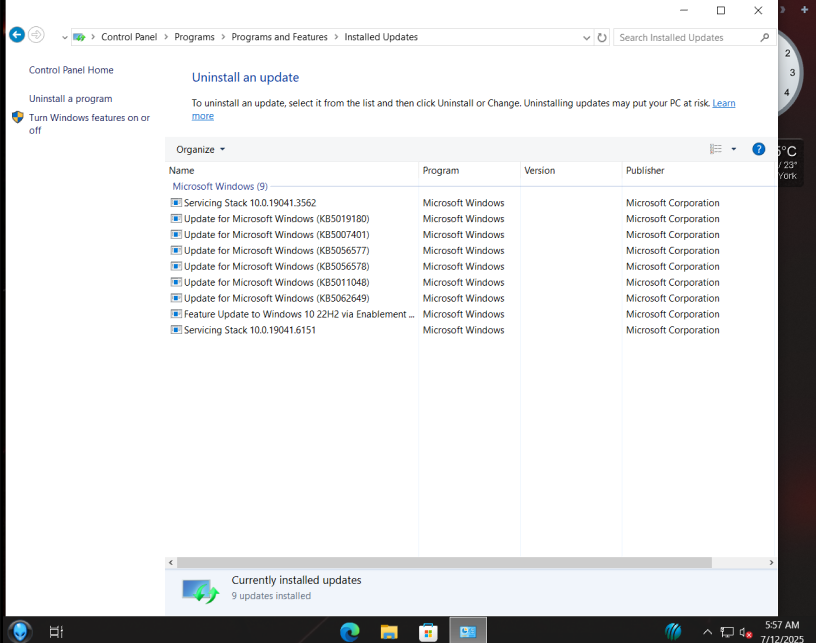The height and width of the screenshot is (643, 816).
Task: Open File Explorer from taskbar
Action: [x=389, y=632]
